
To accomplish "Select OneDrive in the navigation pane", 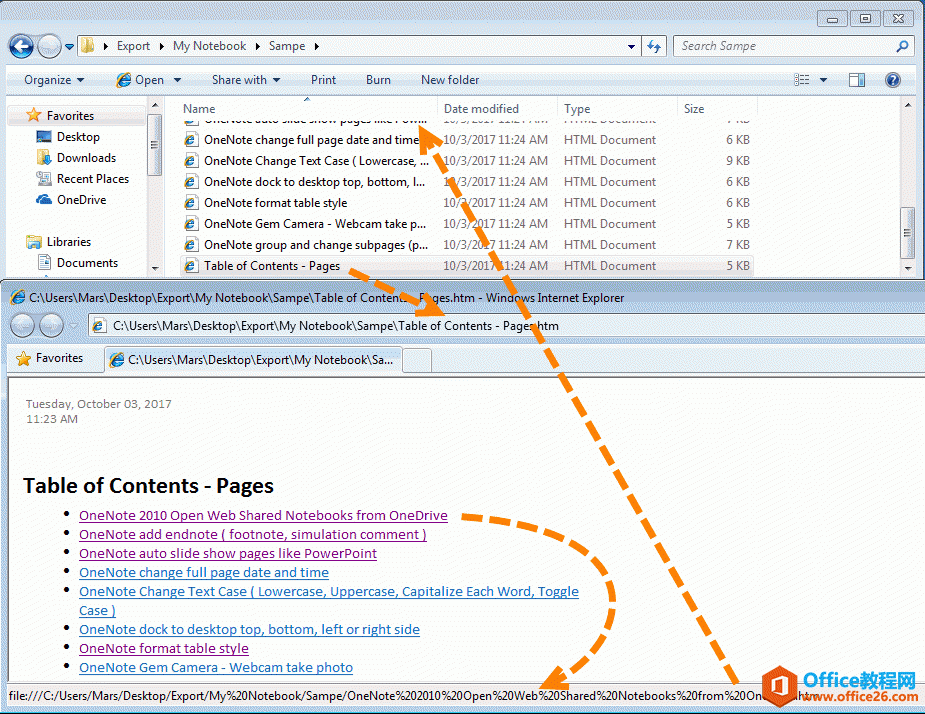I will coord(81,200).
